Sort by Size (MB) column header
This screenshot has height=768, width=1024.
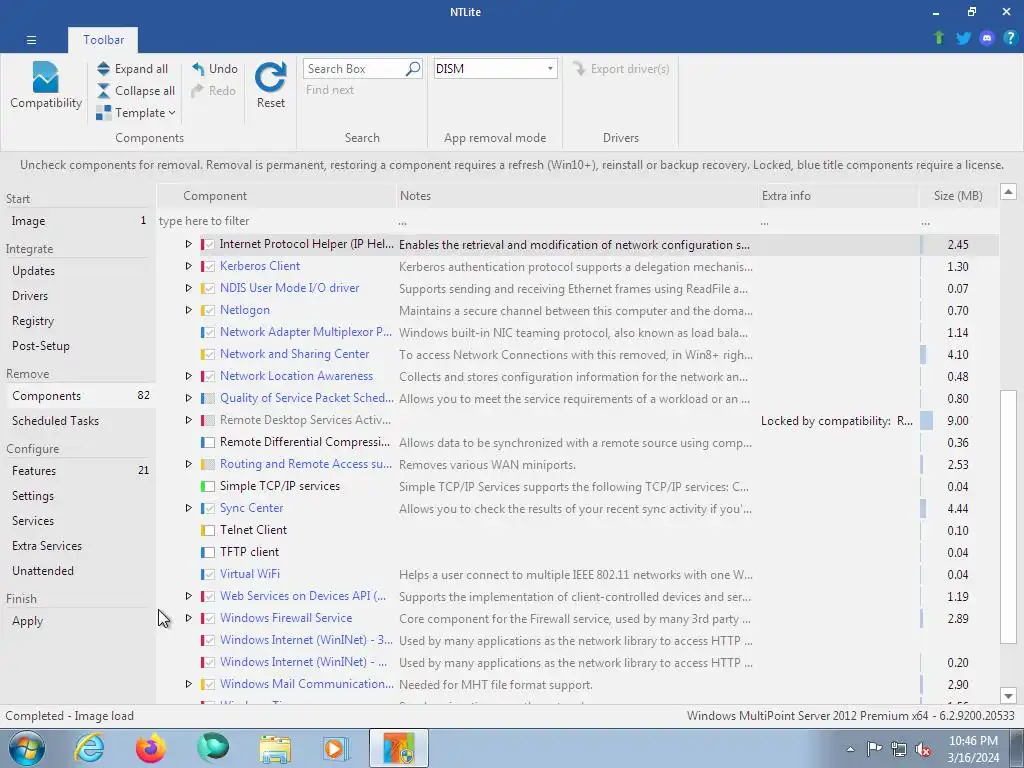tap(958, 196)
